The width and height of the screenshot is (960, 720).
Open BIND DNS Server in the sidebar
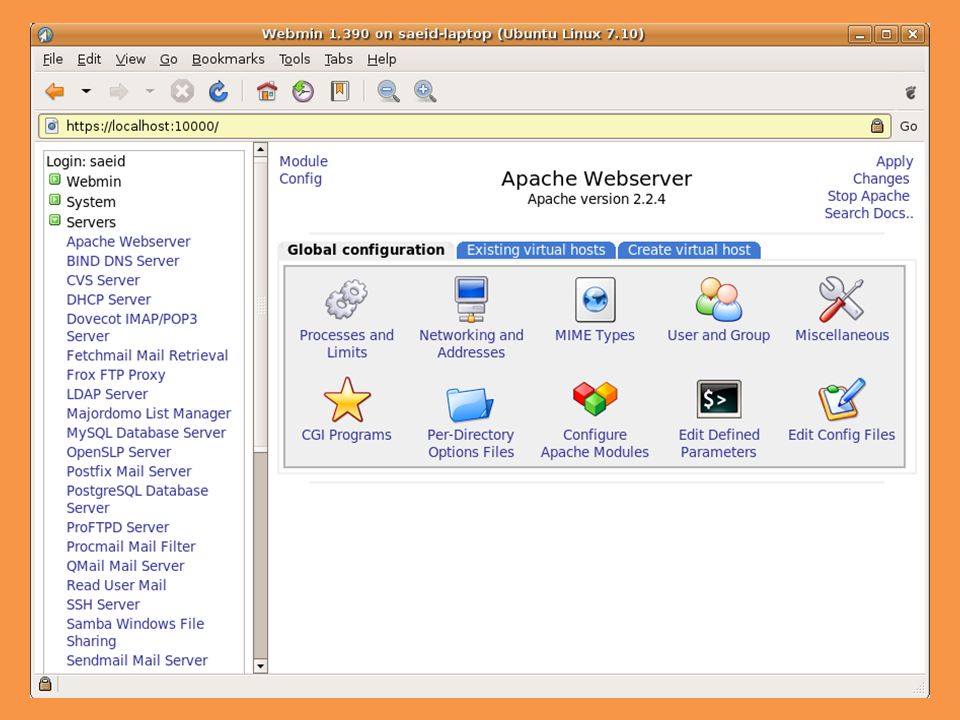point(122,261)
